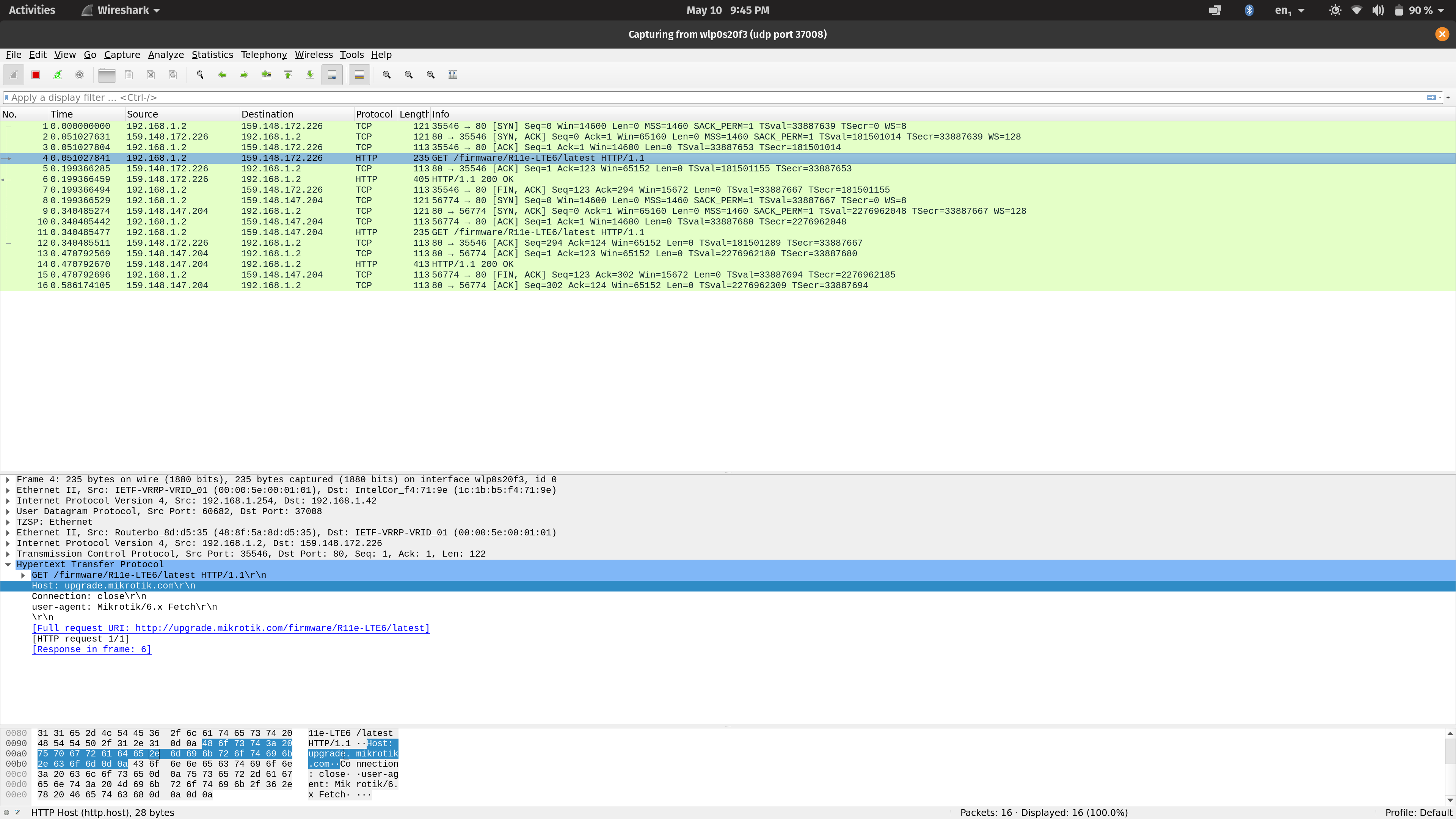
Task: Open Wireshark application menu in top bar
Action: (121, 10)
